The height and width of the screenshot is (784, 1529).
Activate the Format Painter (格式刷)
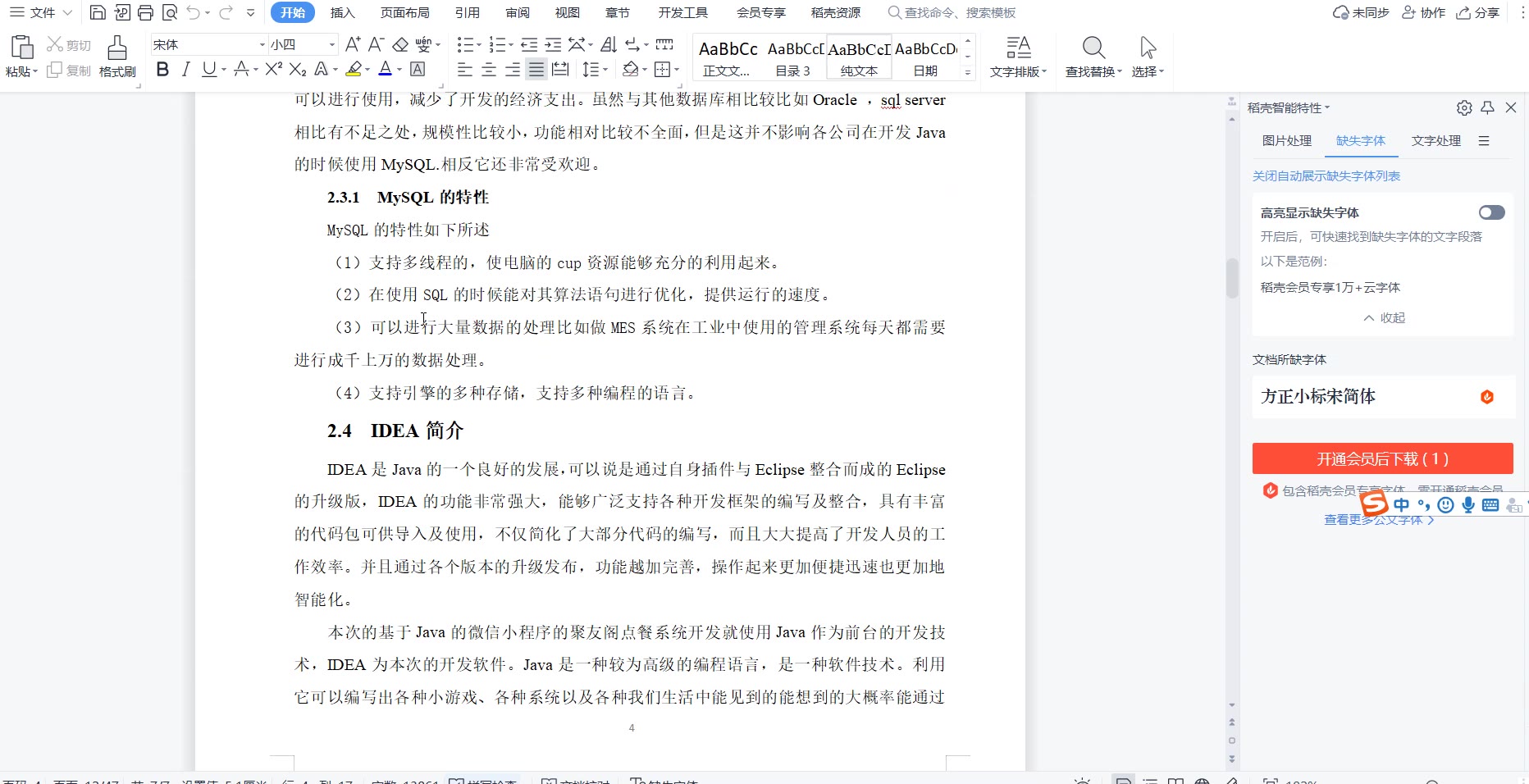117,57
